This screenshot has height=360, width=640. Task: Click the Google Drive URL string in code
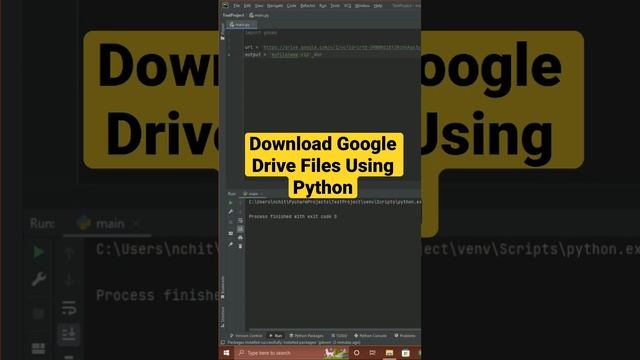pos(342,47)
